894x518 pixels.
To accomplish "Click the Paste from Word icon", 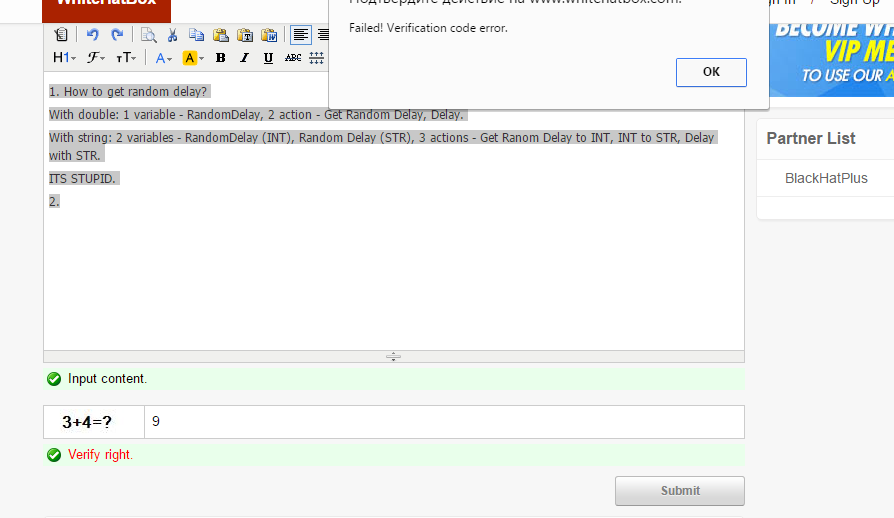I will 268,35.
